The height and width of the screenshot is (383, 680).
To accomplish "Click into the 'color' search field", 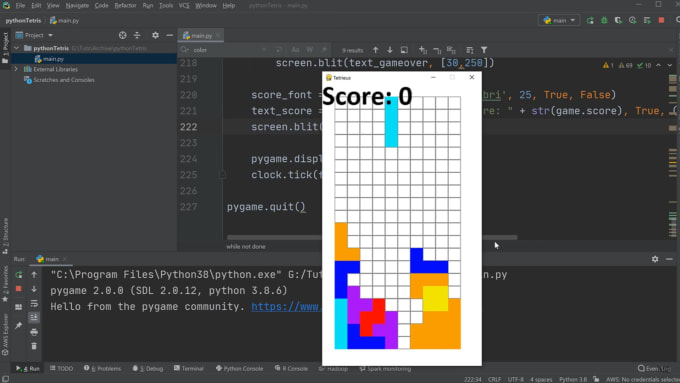I will click(x=226, y=50).
